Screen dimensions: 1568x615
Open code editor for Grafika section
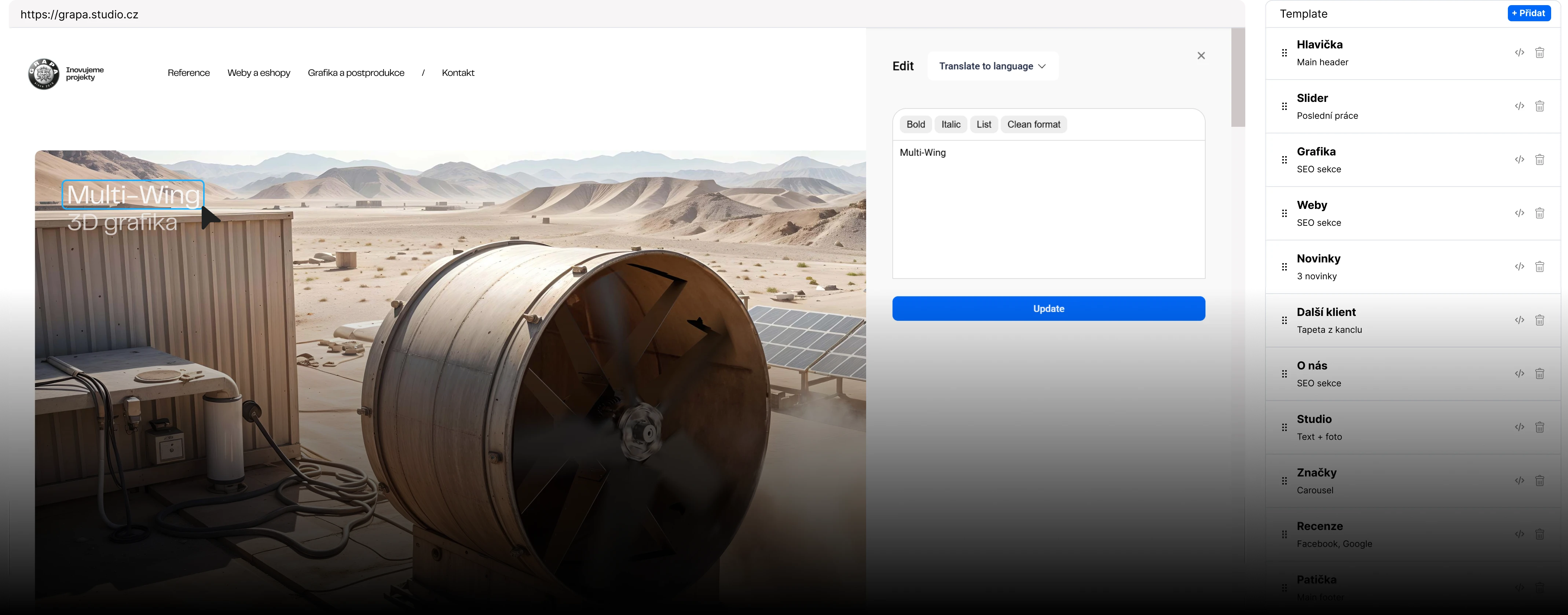point(1519,160)
